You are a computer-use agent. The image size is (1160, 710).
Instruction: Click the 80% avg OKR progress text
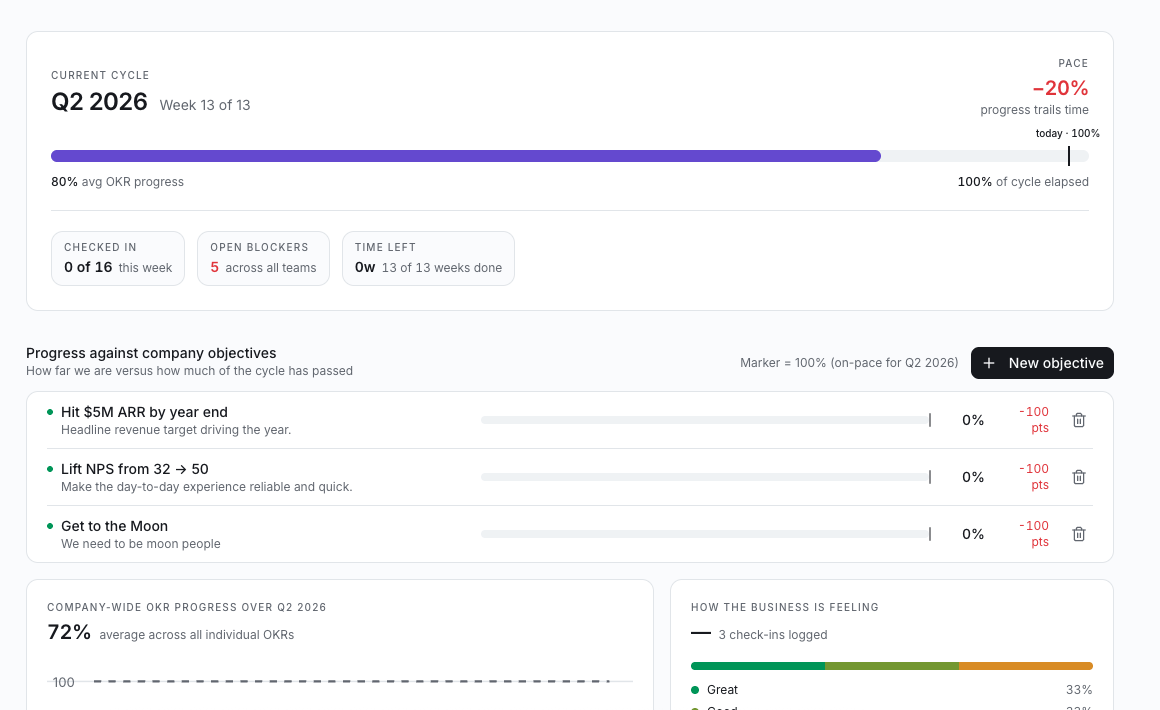pyautogui.click(x=118, y=182)
